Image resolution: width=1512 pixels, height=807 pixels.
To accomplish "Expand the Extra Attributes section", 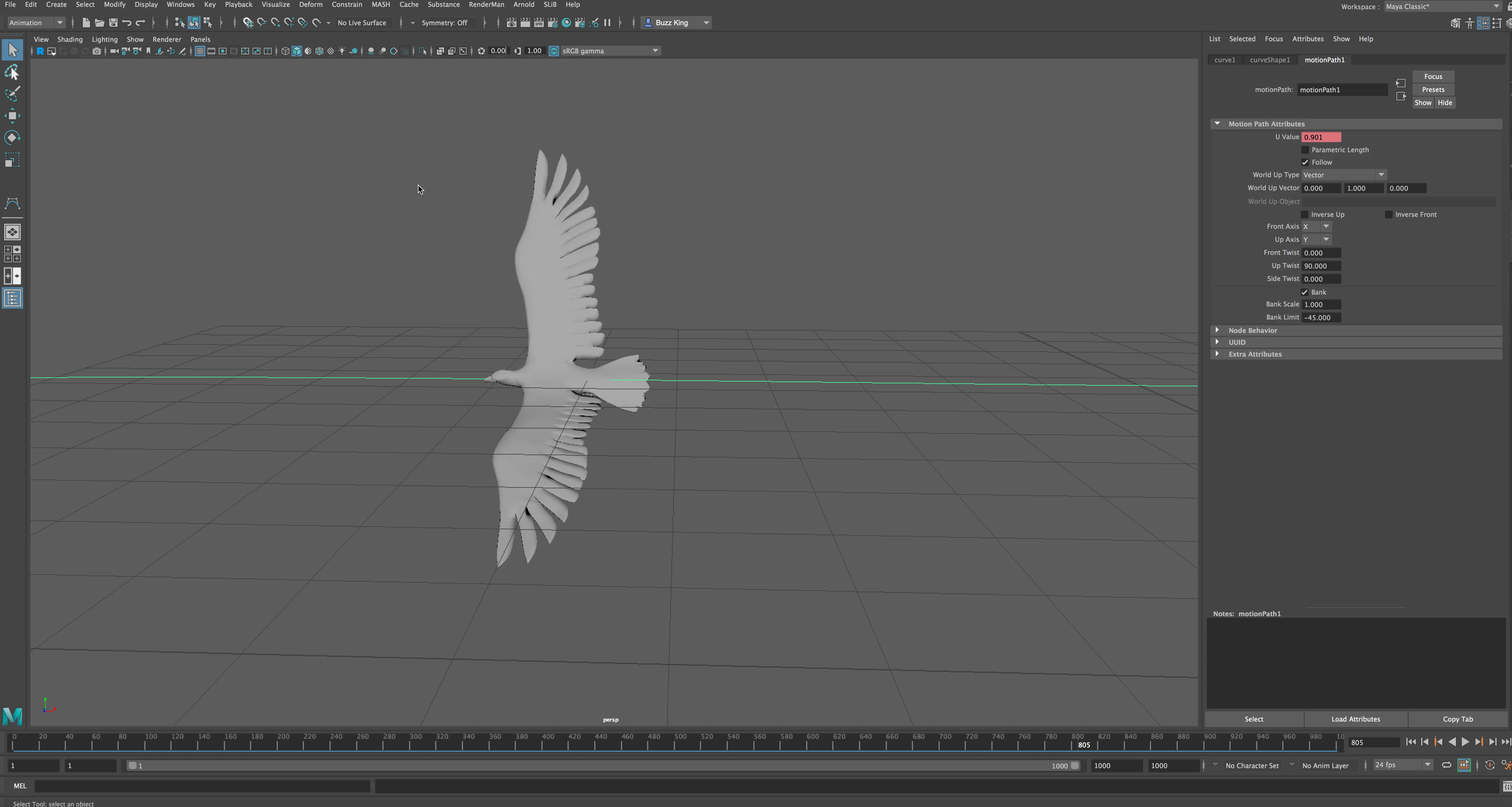I will pos(1356,355).
